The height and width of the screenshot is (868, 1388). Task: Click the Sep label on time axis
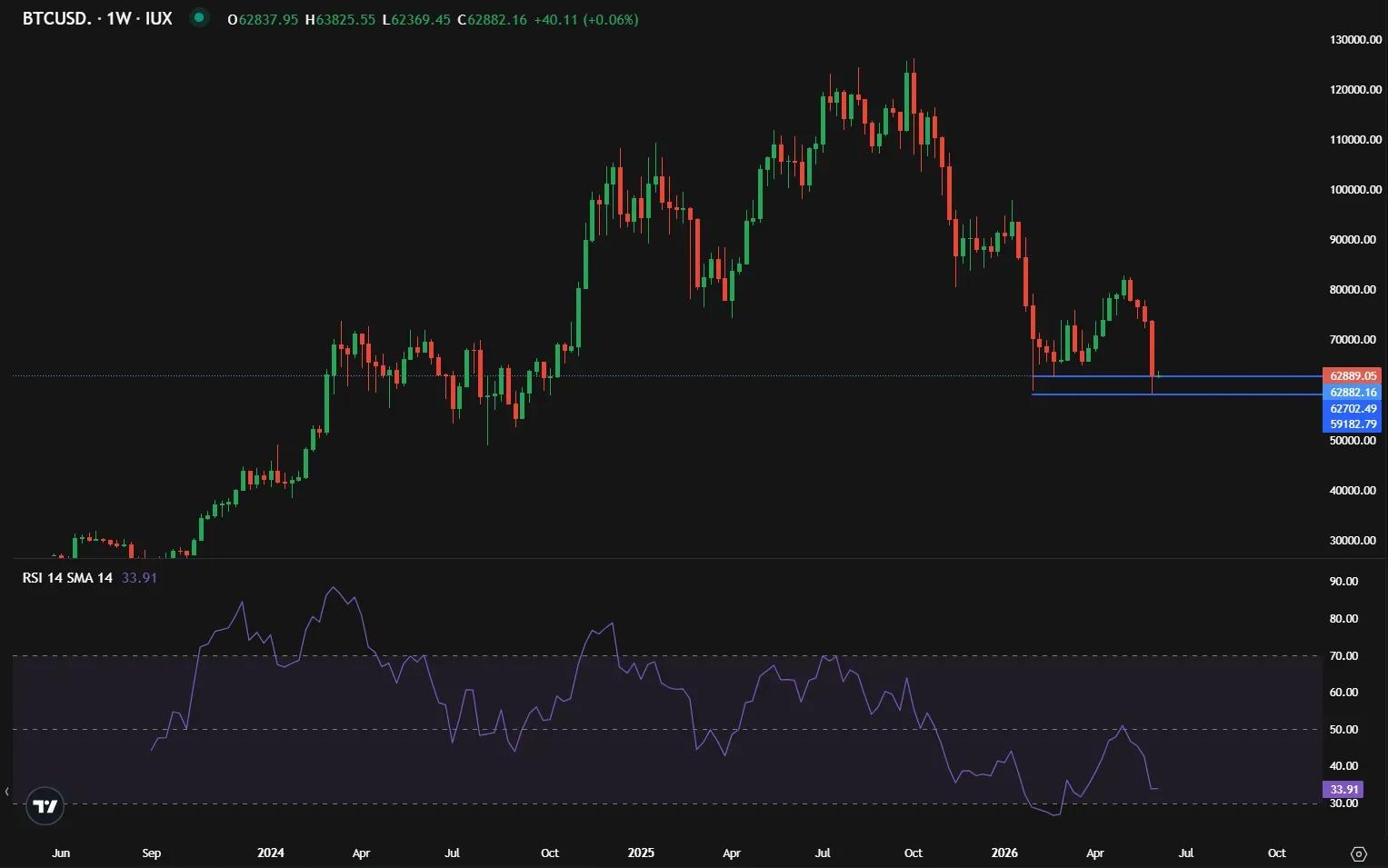click(x=152, y=853)
